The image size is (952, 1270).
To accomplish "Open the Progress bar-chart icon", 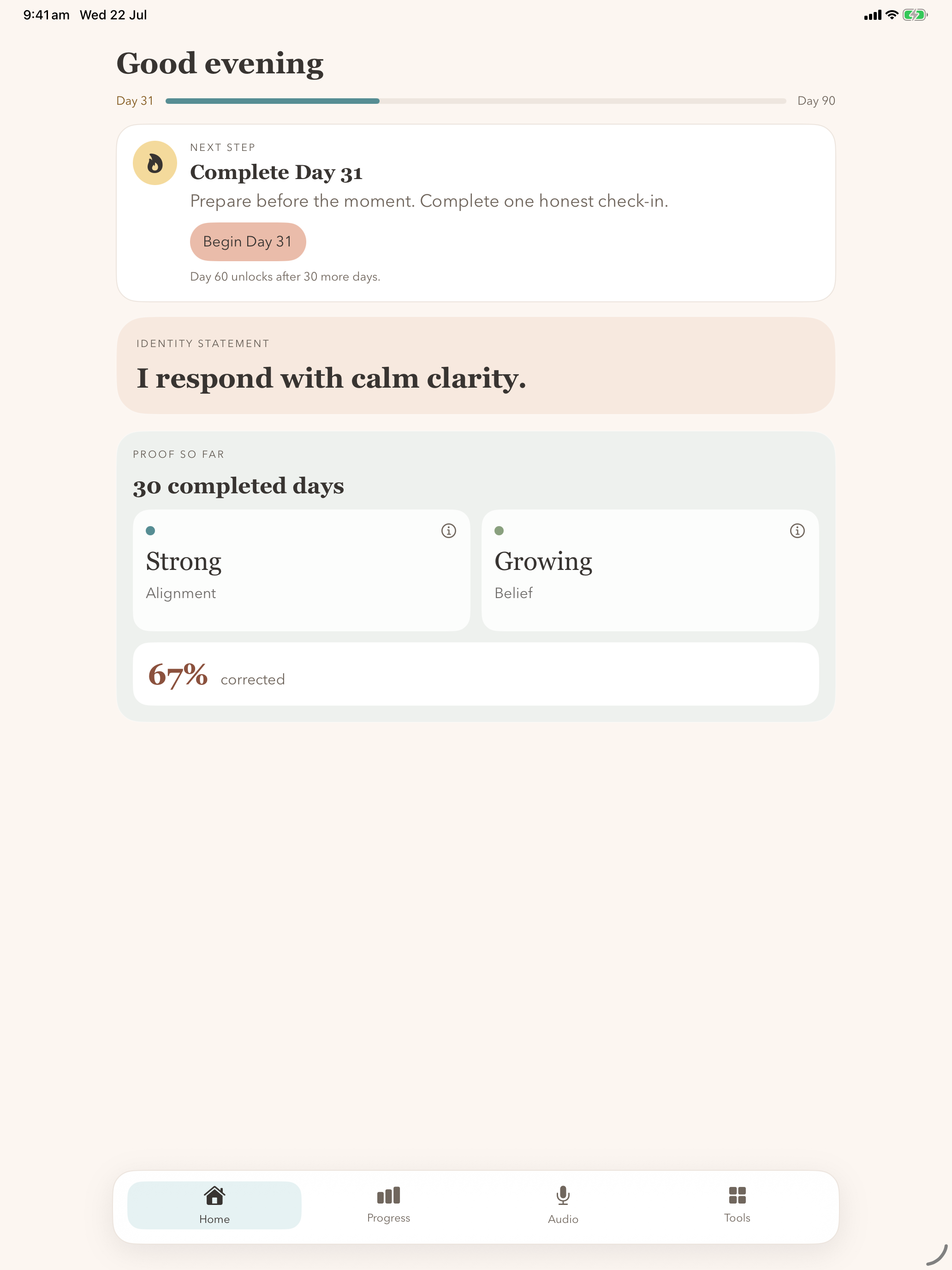I will point(388,1195).
